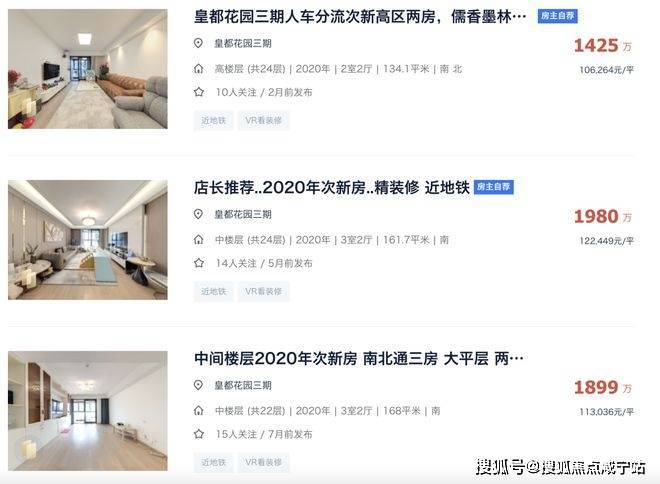660x484 pixels.
Task: Click location pin icon of 1425万 listing
Action: (x=198, y=43)
